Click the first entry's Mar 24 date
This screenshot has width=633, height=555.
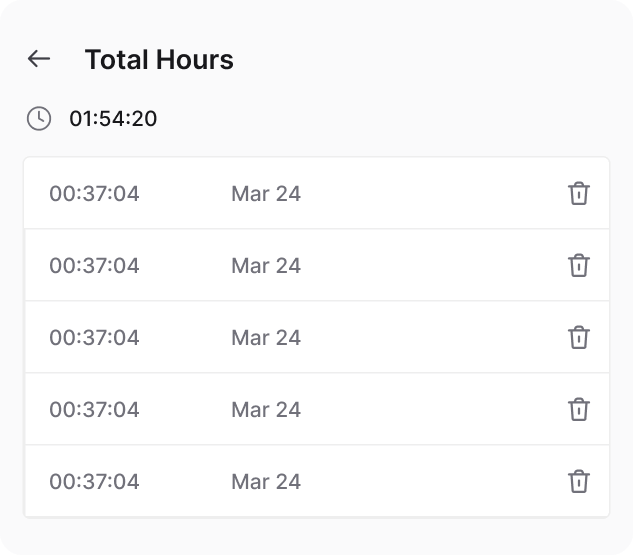(265, 193)
